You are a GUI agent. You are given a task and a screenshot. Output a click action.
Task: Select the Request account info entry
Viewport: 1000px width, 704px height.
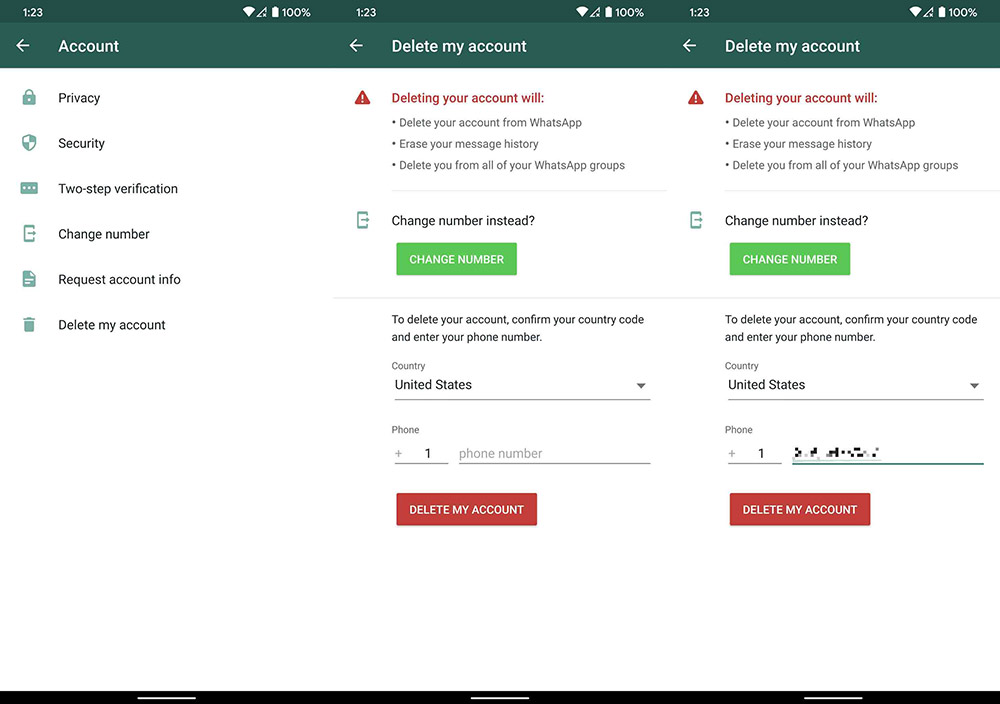119,280
